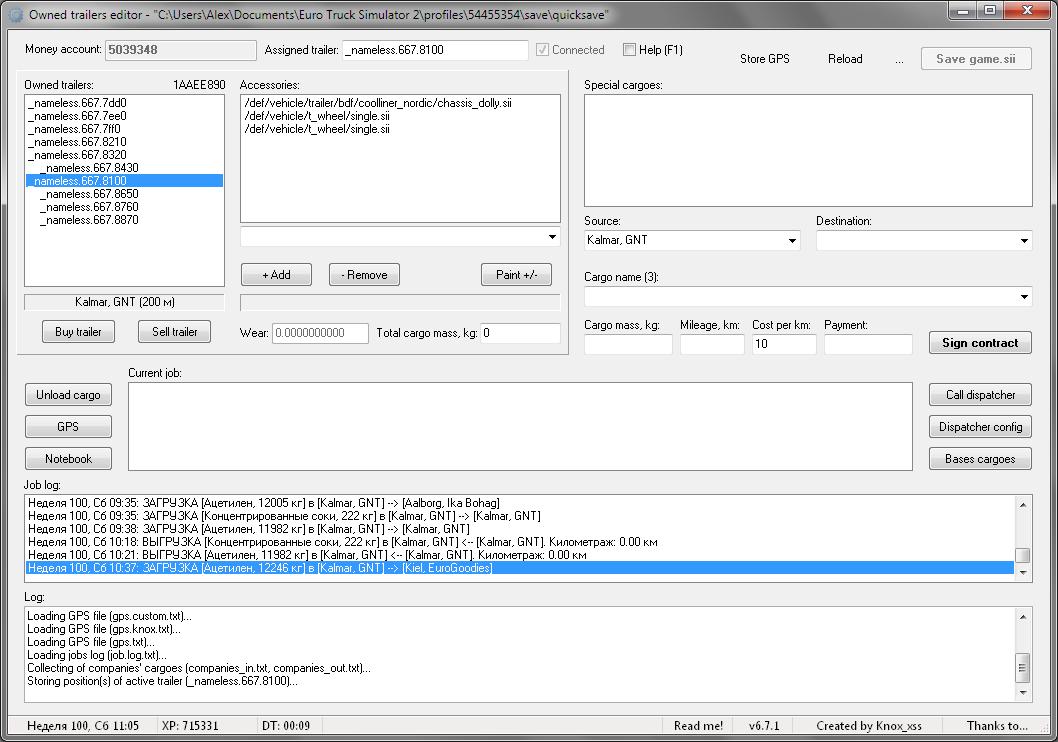
Task: Click Read me! in the status bar
Action: [x=698, y=726]
